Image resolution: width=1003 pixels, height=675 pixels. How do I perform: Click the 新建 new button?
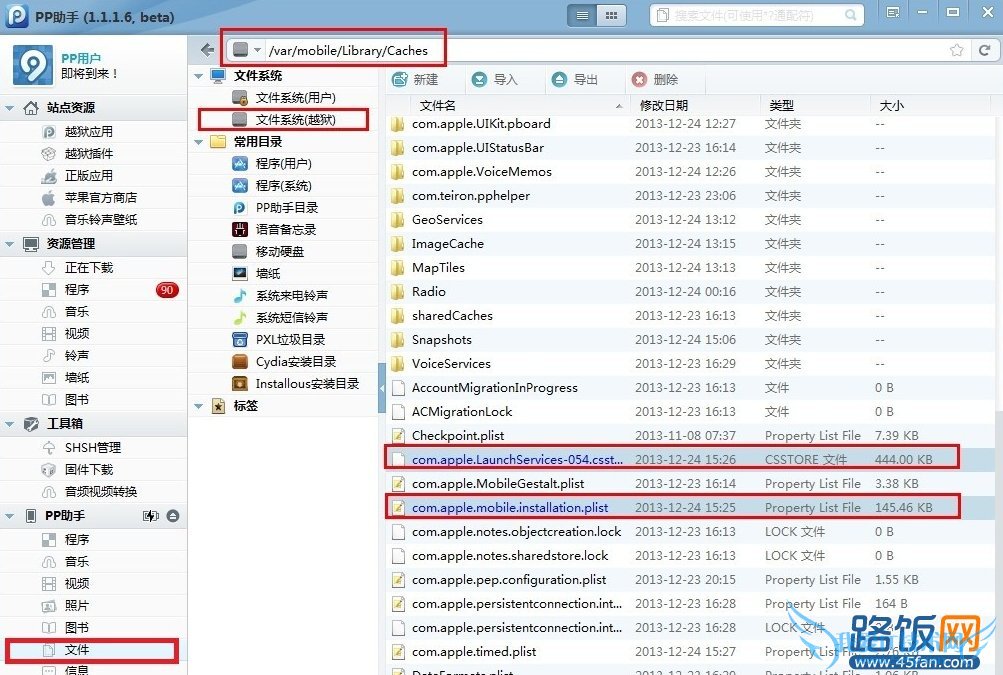point(415,79)
